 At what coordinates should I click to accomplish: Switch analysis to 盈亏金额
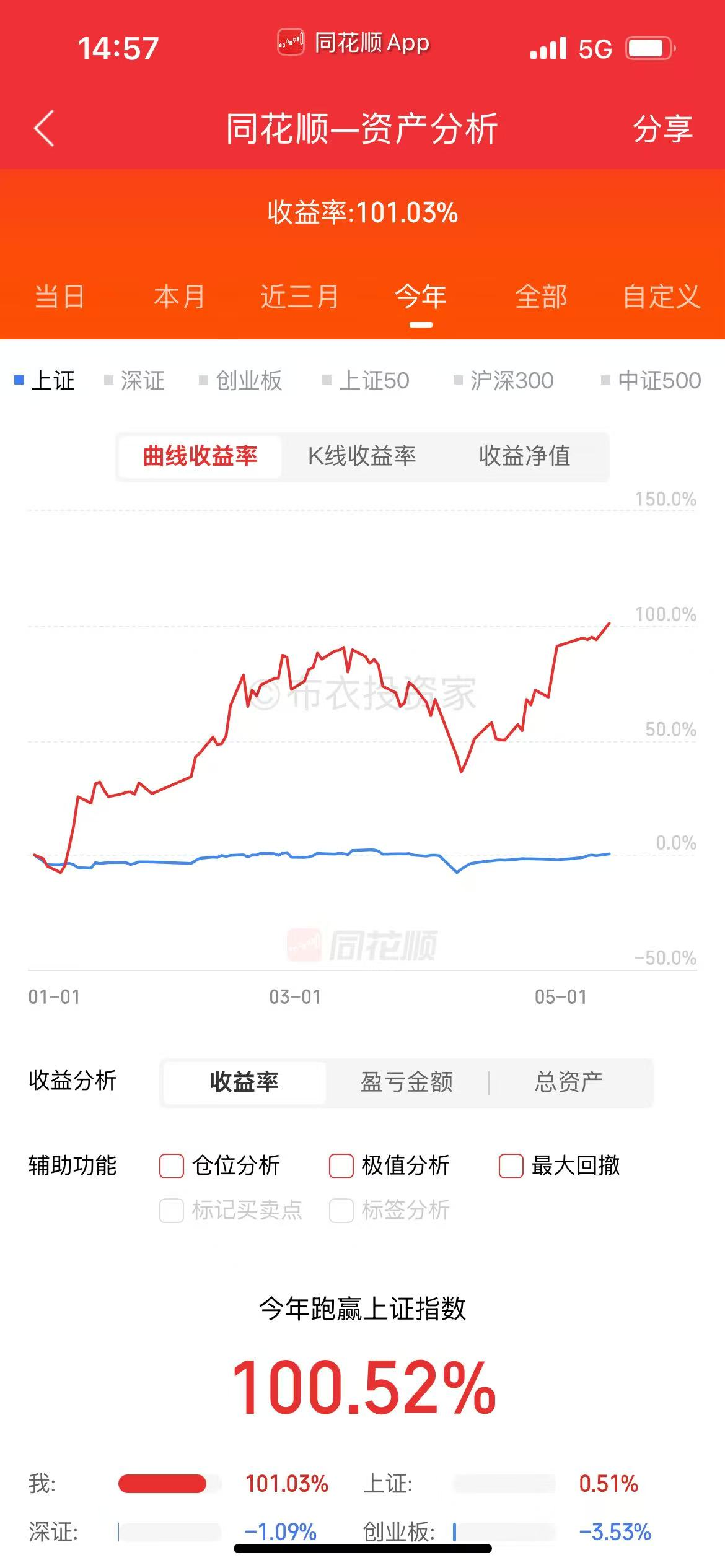[406, 1082]
